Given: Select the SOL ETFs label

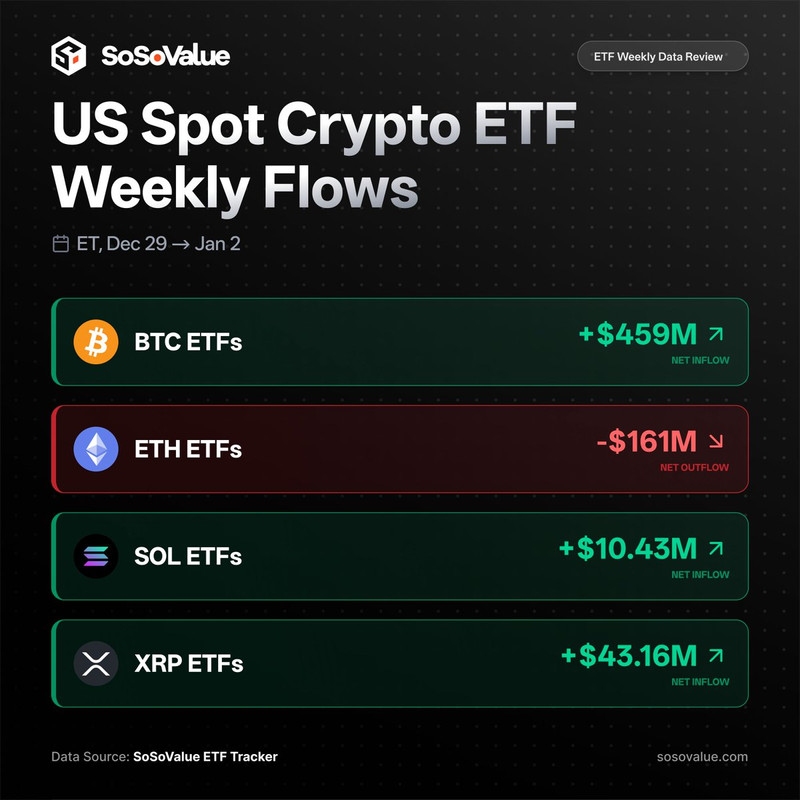Looking at the screenshot, I should click(x=188, y=556).
